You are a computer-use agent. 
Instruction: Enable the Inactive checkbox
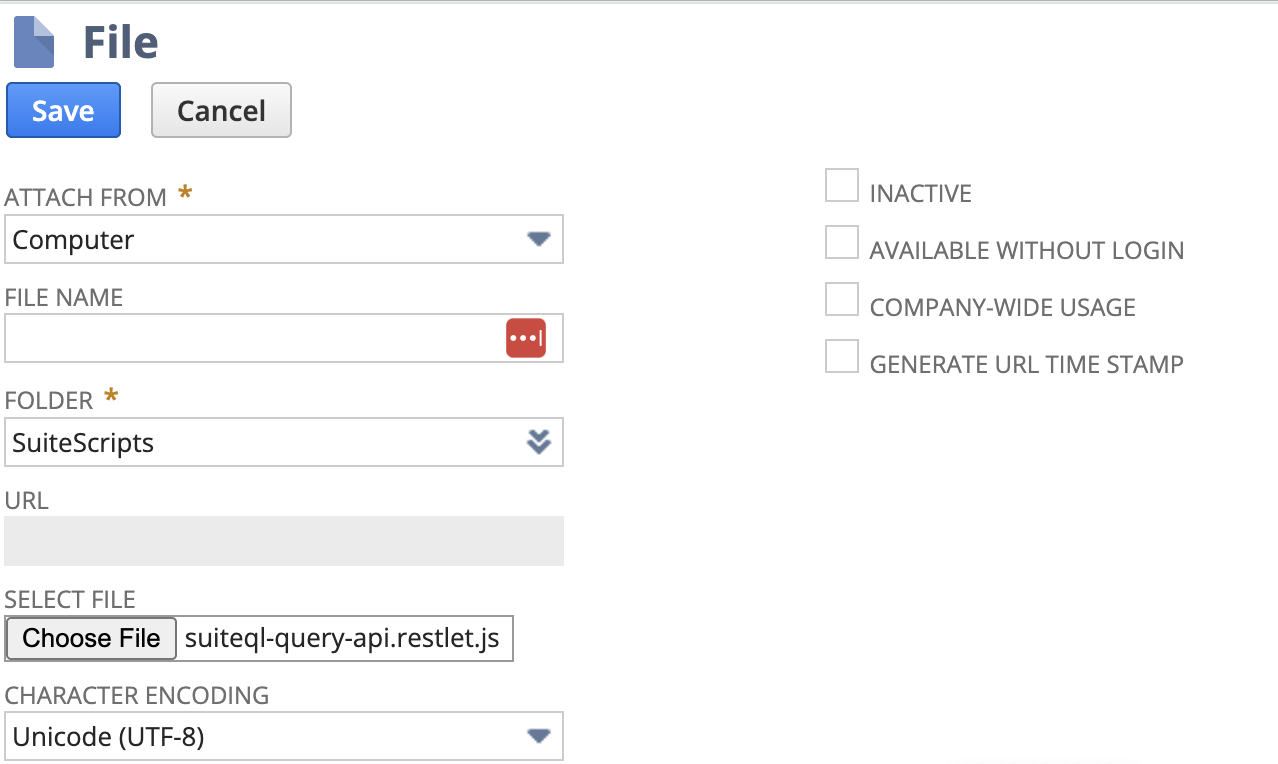(842, 186)
